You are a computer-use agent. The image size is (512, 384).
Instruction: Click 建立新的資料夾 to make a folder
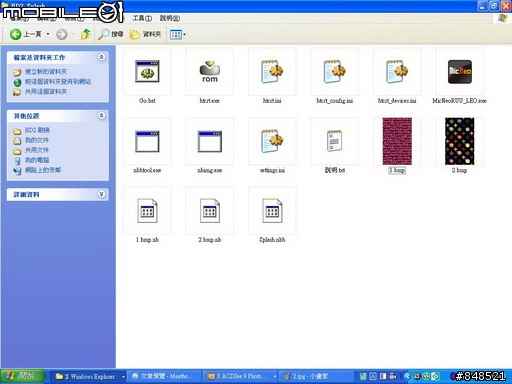[46, 72]
